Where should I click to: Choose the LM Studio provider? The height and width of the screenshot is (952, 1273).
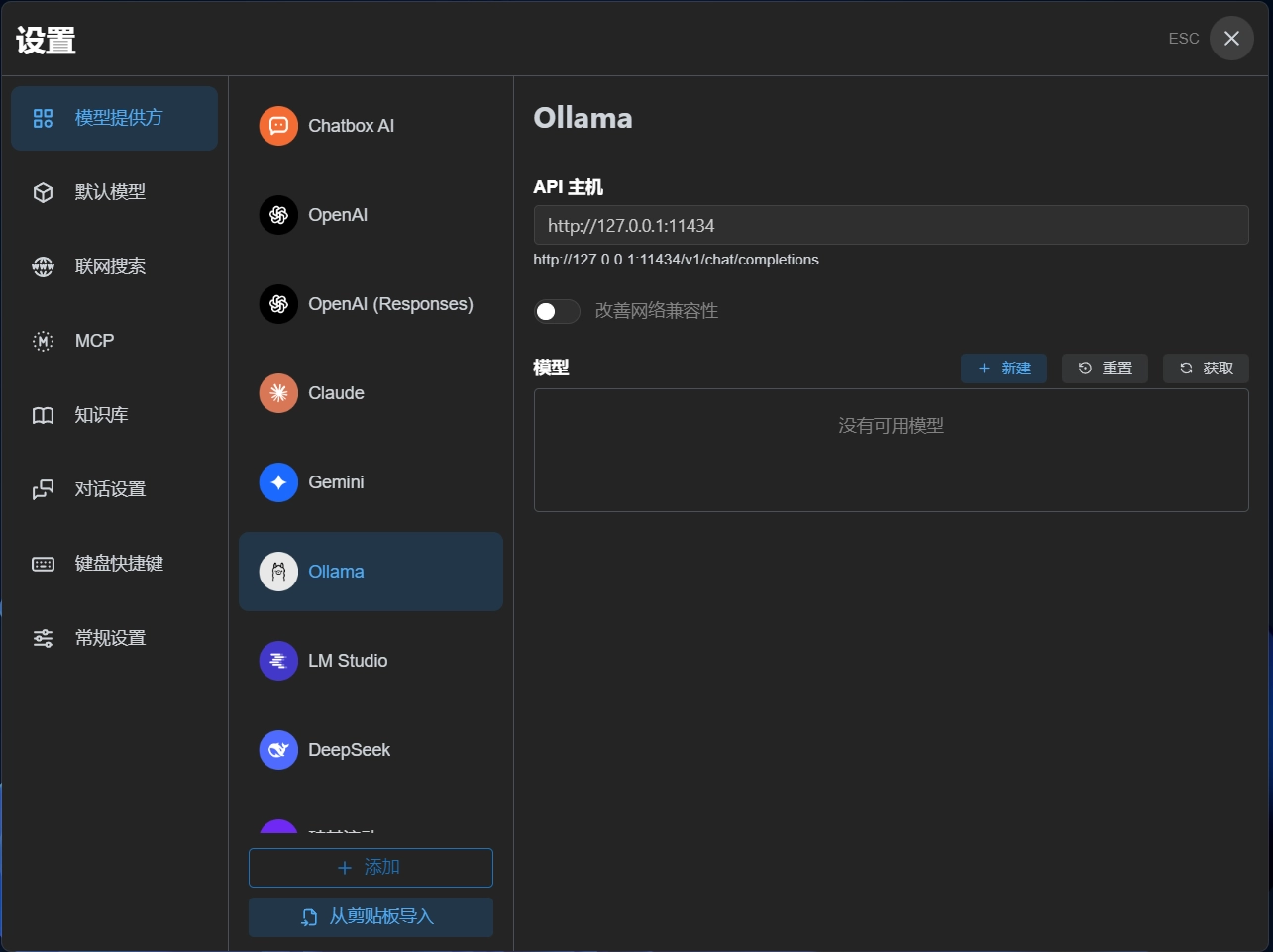click(x=371, y=661)
